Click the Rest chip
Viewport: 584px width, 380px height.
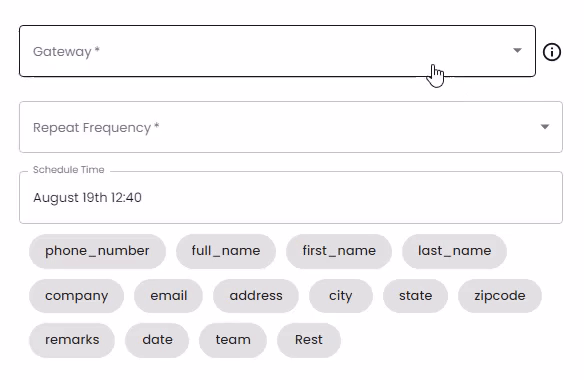309,340
